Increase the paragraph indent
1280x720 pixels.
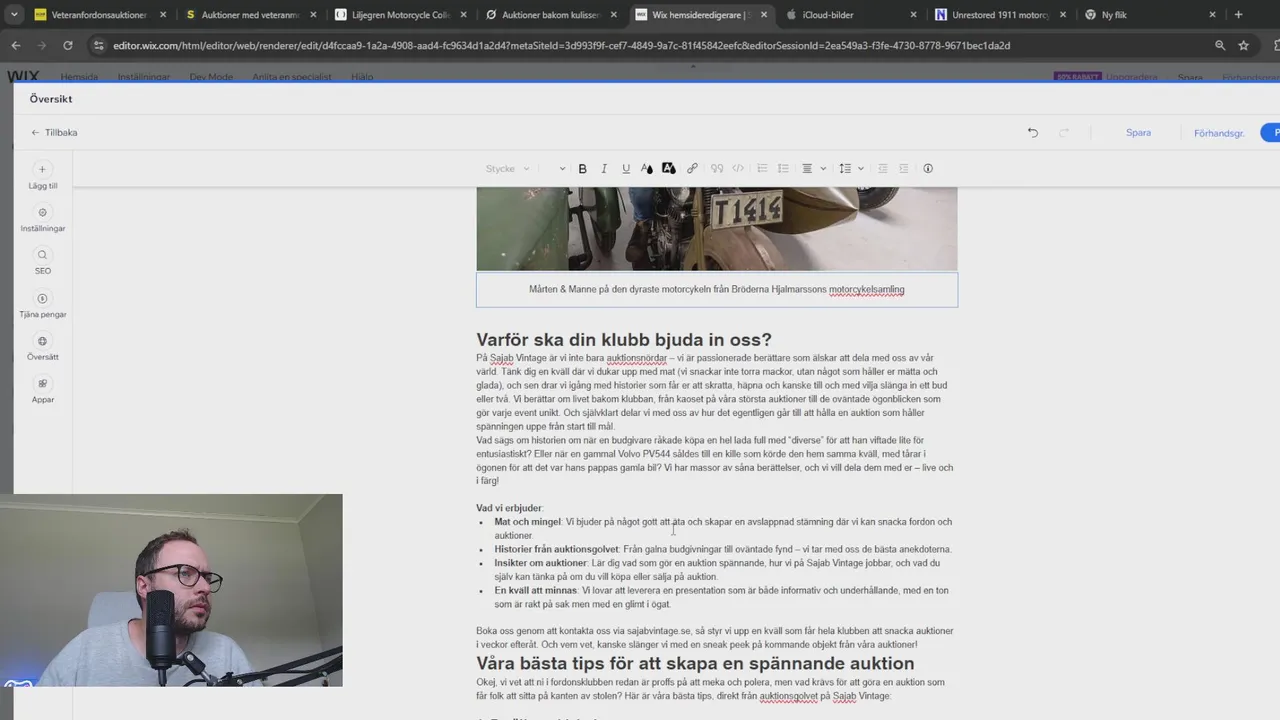point(904,169)
